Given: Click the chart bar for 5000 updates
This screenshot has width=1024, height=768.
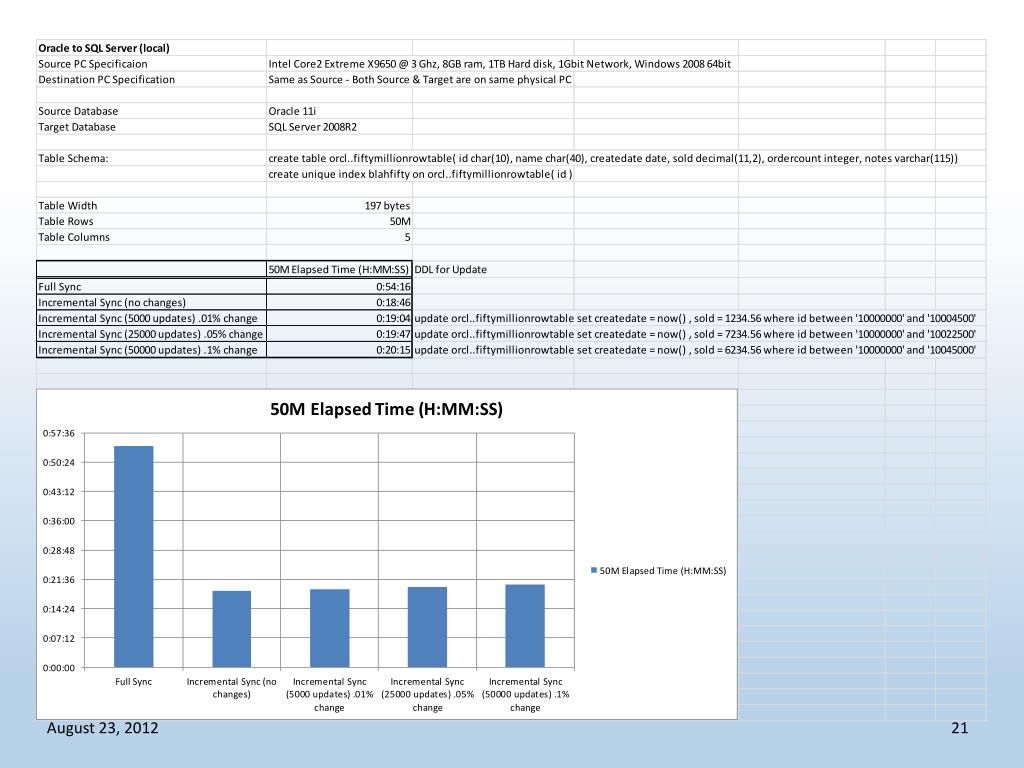Looking at the screenshot, I should (x=330, y=628).
